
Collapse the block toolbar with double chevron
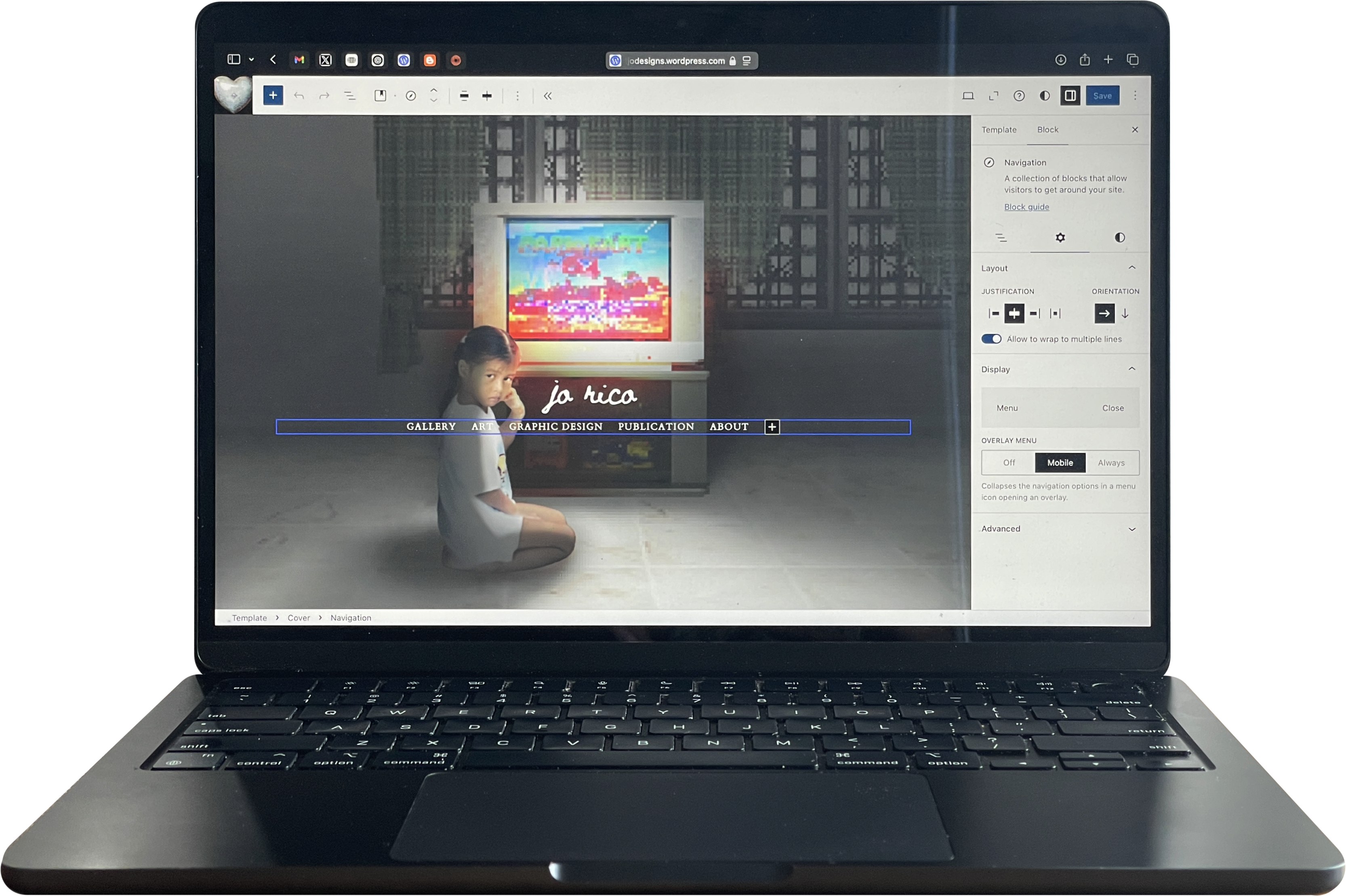[x=548, y=96]
